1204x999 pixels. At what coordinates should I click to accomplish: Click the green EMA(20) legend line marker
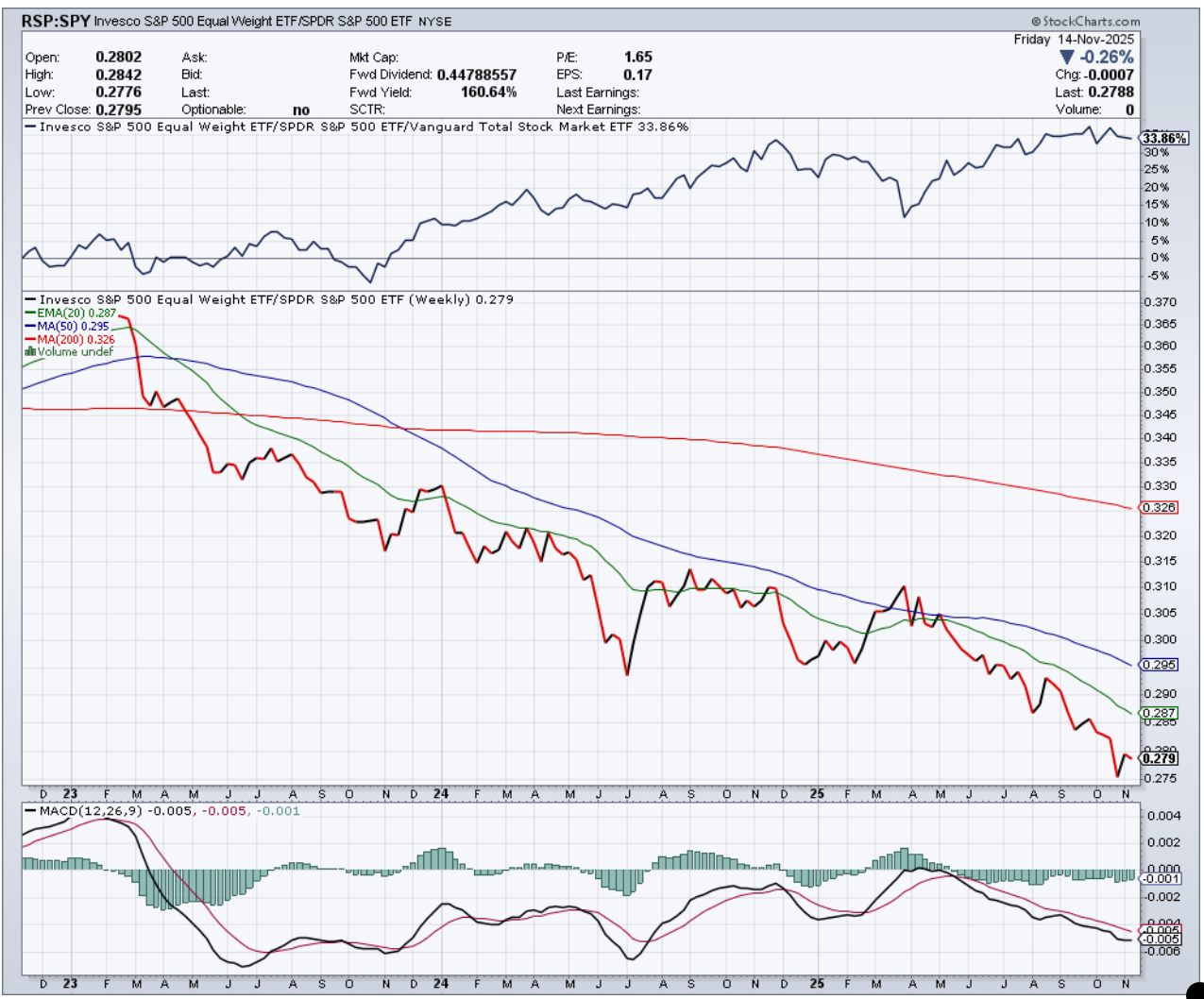(30, 313)
